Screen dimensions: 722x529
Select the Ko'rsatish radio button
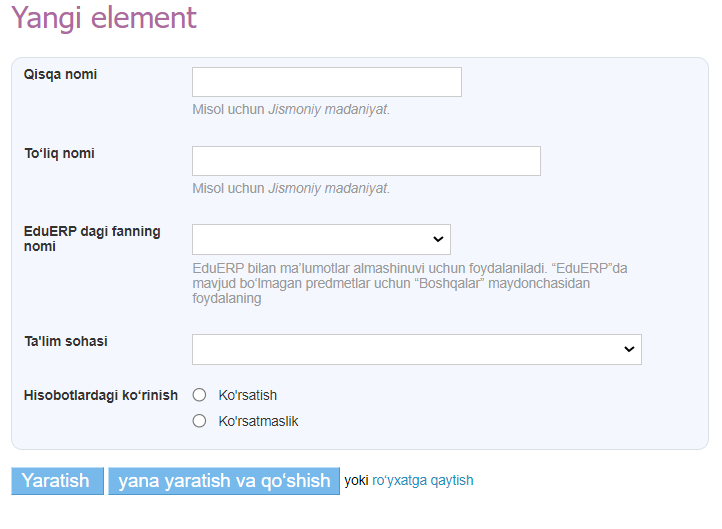[x=199, y=395]
